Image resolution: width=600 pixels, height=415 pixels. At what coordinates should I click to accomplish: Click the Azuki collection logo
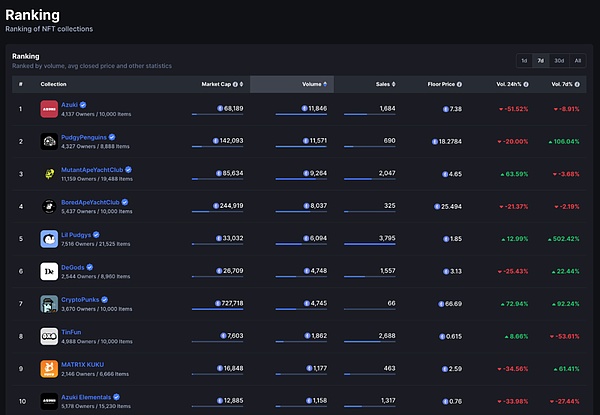pos(49,109)
